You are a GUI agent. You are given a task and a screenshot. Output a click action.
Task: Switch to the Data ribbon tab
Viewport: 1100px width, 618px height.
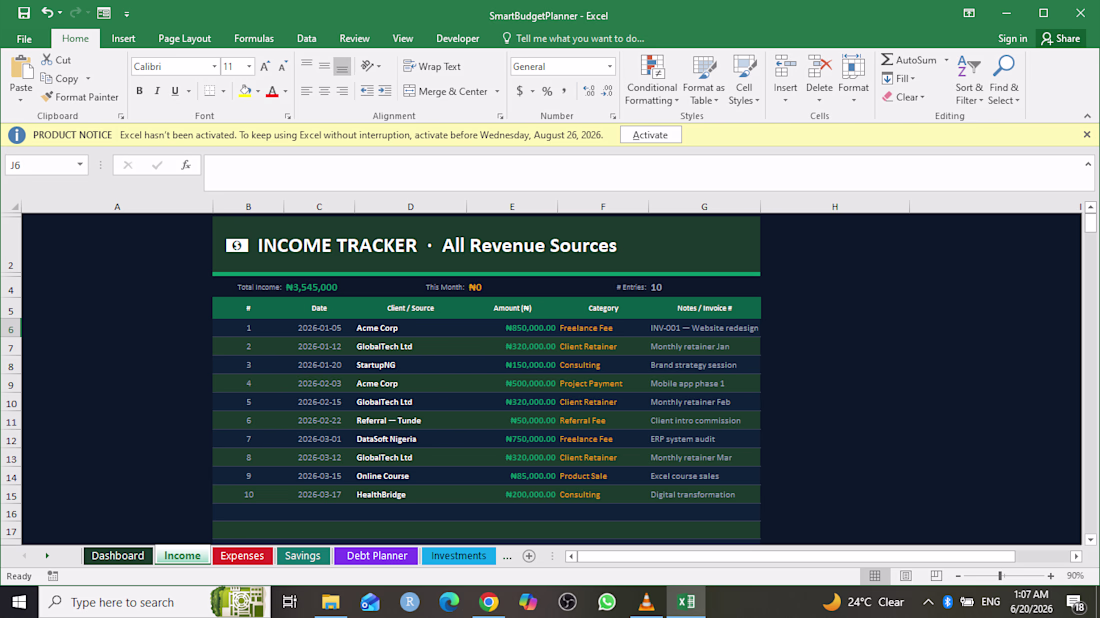click(x=307, y=39)
